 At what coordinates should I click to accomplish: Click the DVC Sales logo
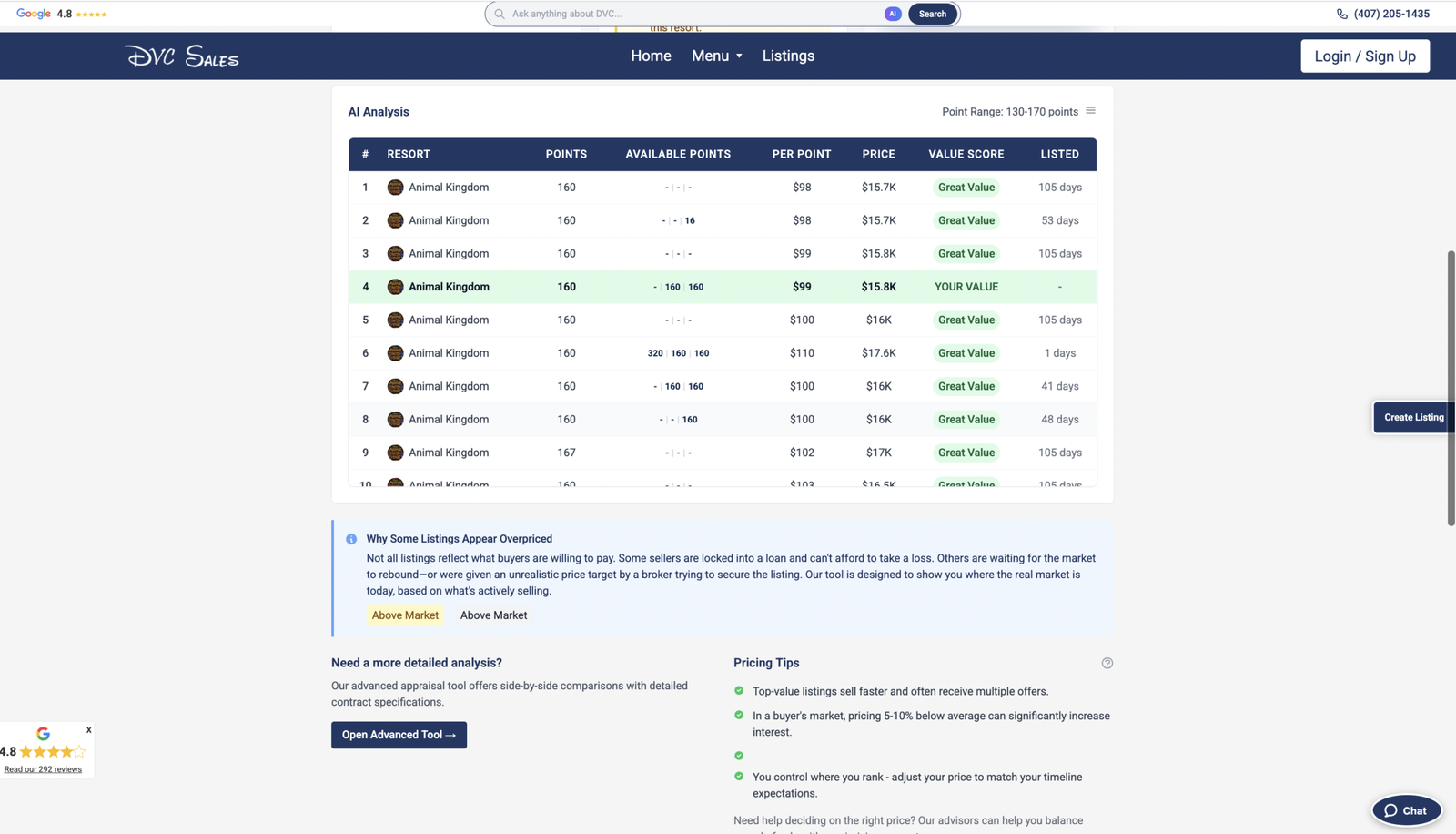pyautogui.click(x=182, y=56)
